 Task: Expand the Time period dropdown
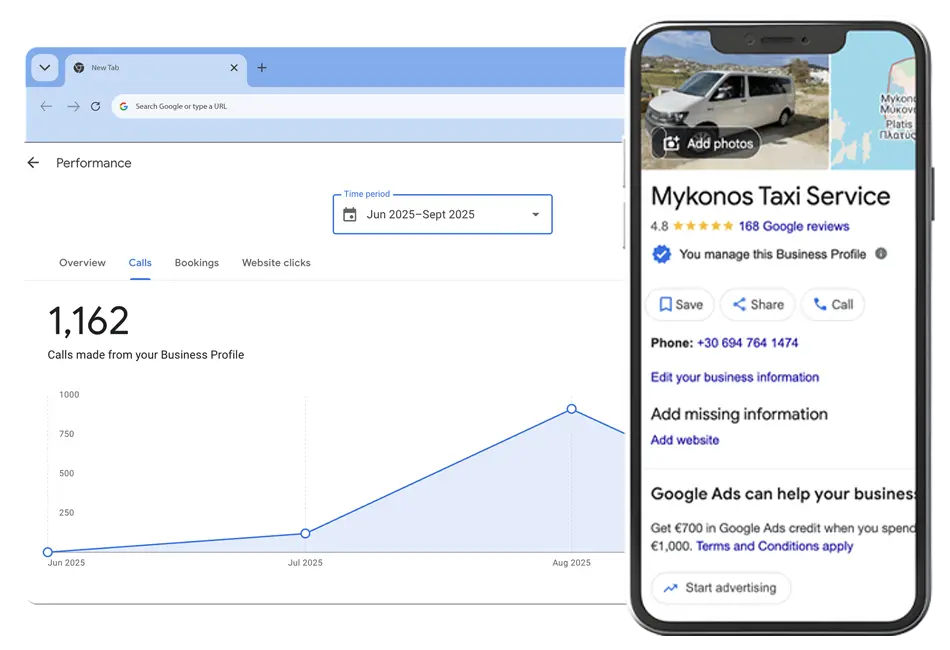coord(535,215)
